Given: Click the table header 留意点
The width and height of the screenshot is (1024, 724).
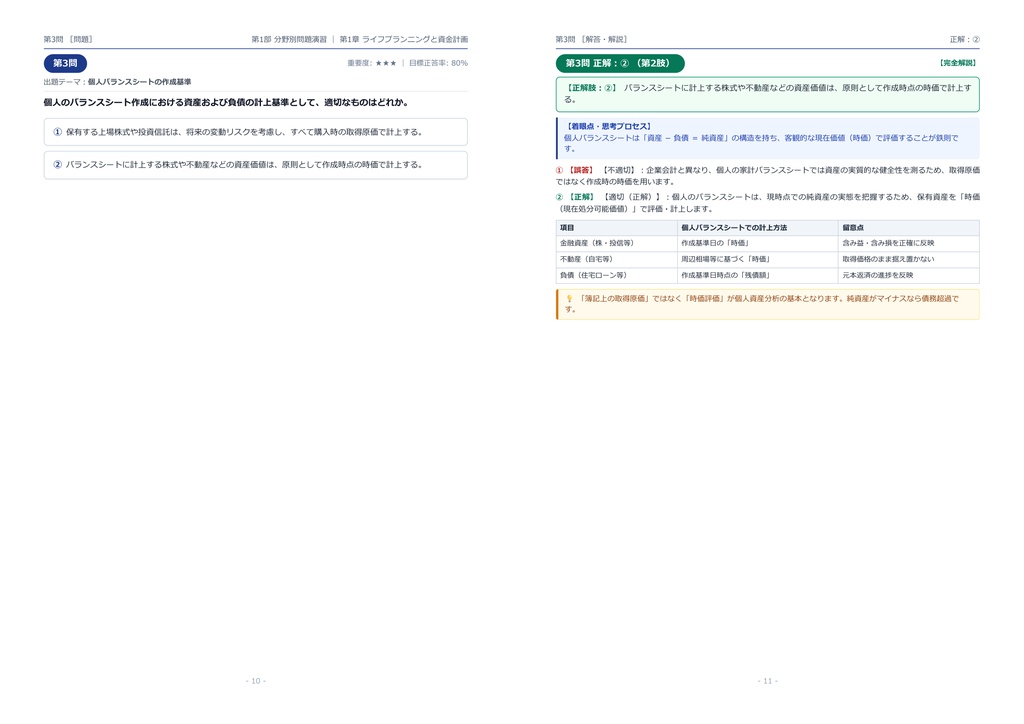Looking at the screenshot, I should click(853, 227).
